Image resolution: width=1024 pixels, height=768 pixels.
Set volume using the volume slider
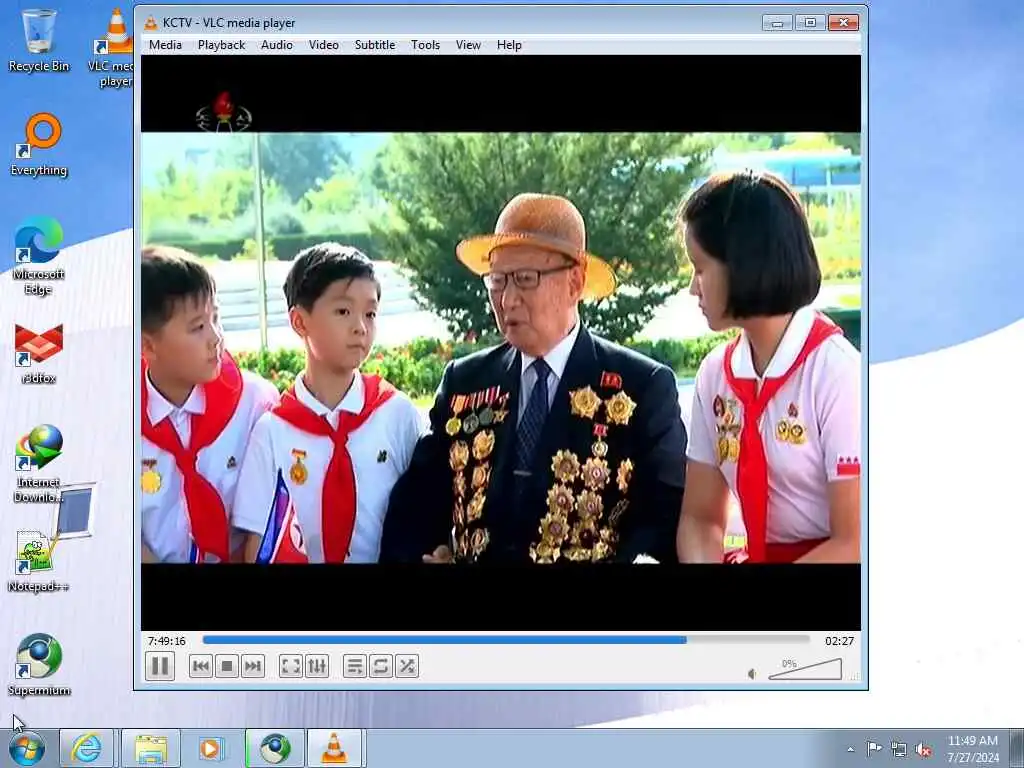pos(805,669)
